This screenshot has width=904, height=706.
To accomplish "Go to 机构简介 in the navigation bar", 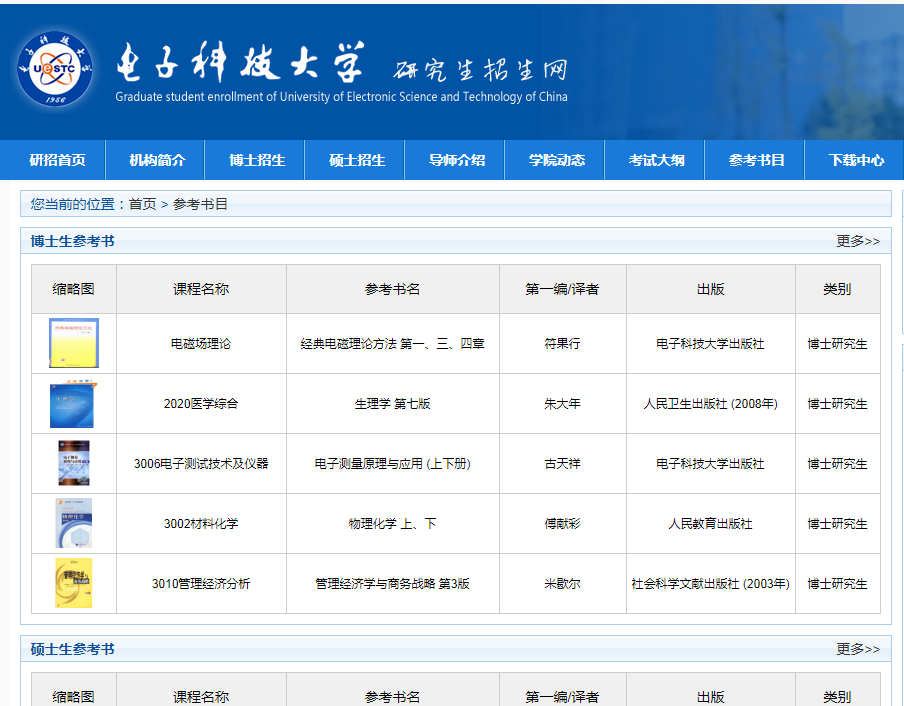I will coord(157,160).
